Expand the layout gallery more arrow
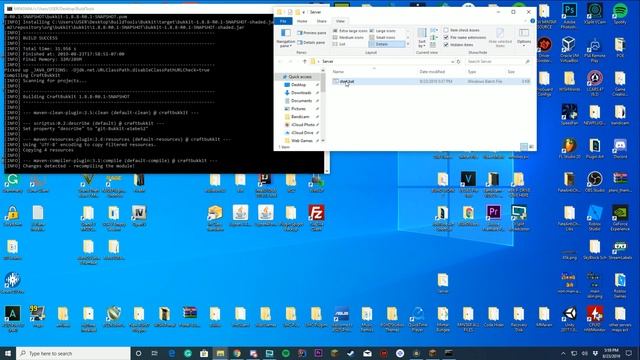This screenshot has height=360, width=640. 408,44
